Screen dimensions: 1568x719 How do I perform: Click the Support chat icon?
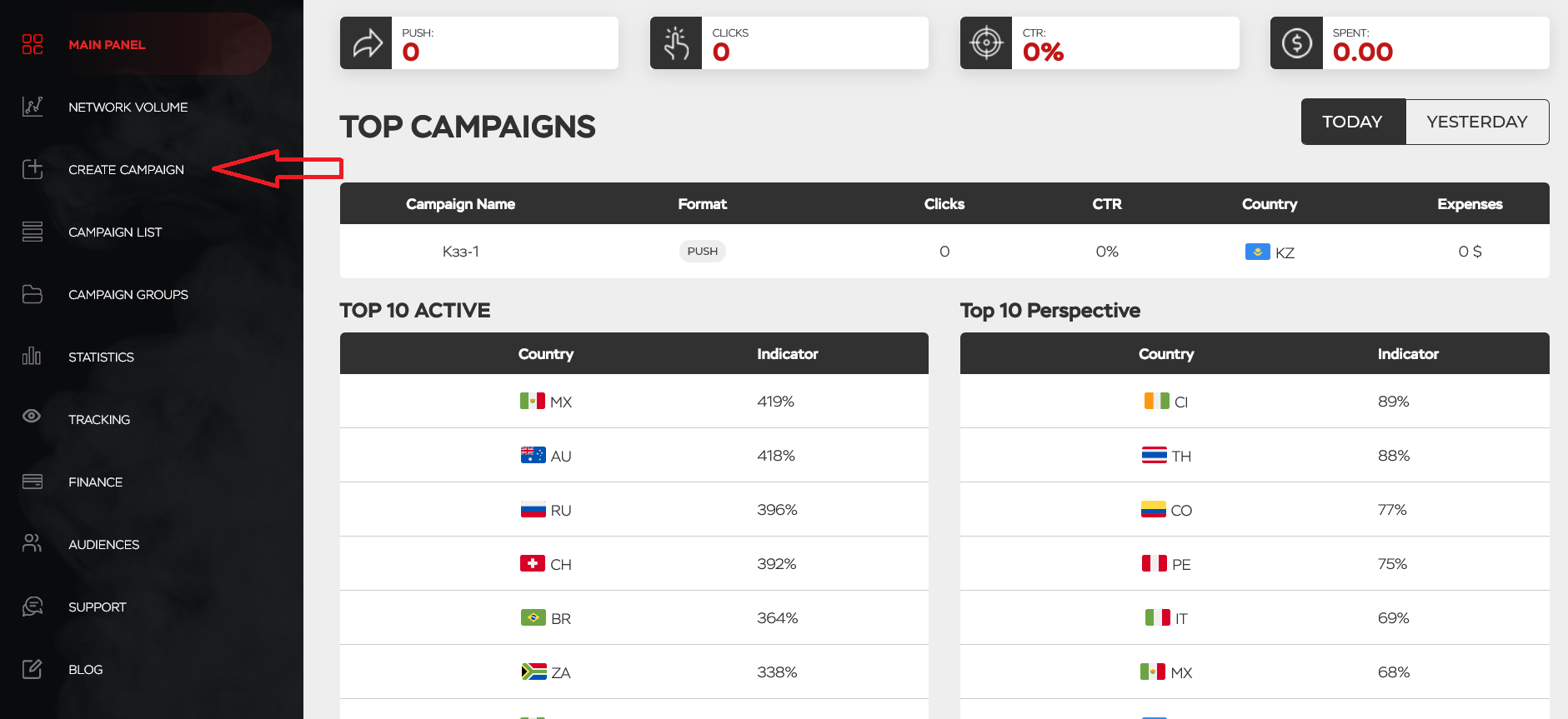tap(33, 607)
